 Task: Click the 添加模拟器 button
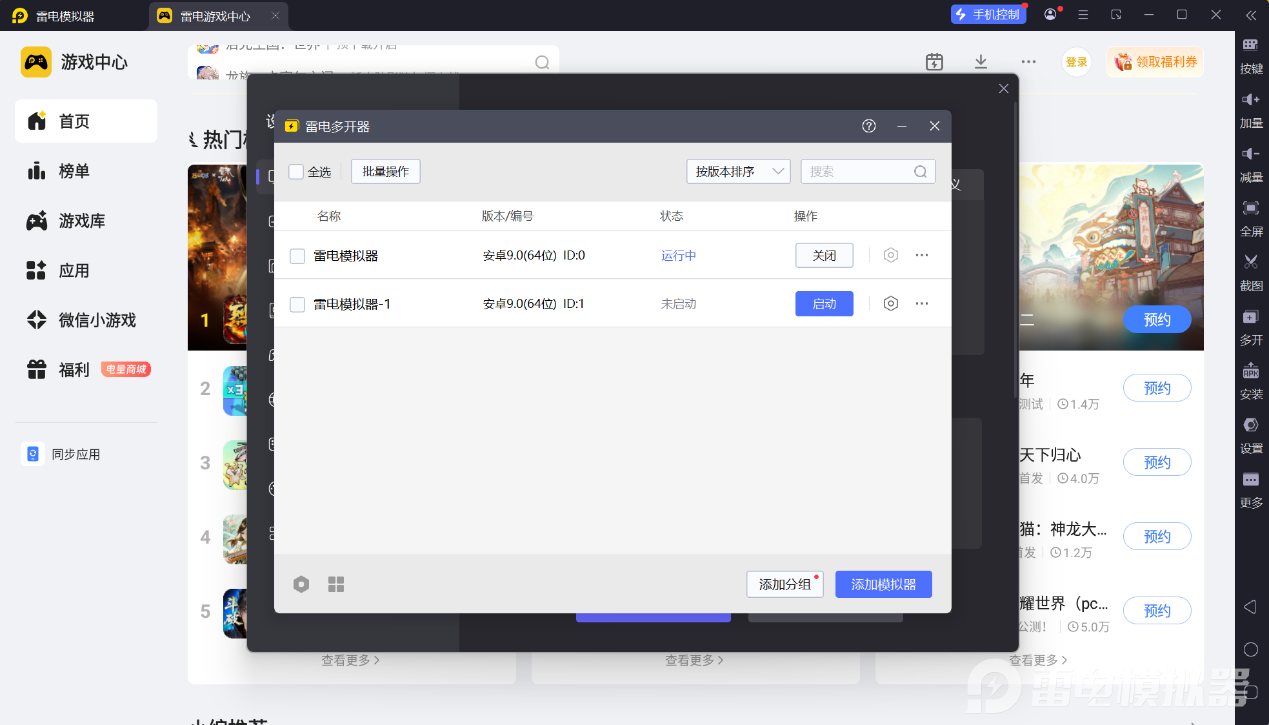tap(883, 584)
